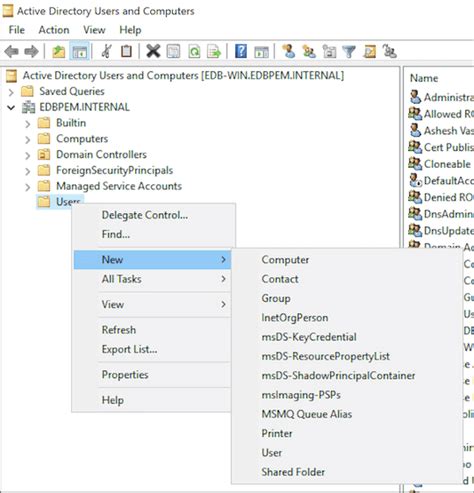The height and width of the screenshot is (493, 474).
Task: Open filter options funnel icon
Action: [349, 52]
